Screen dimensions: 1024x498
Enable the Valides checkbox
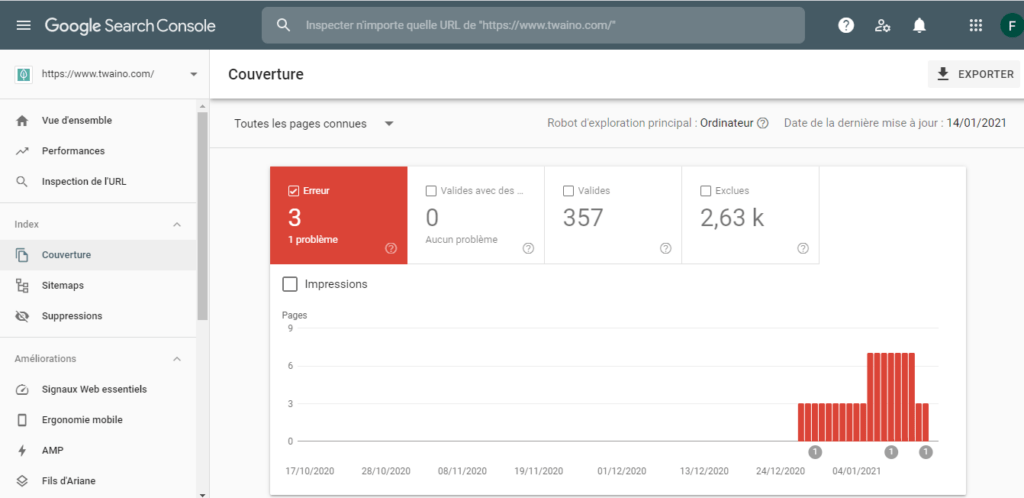[x=568, y=191]
